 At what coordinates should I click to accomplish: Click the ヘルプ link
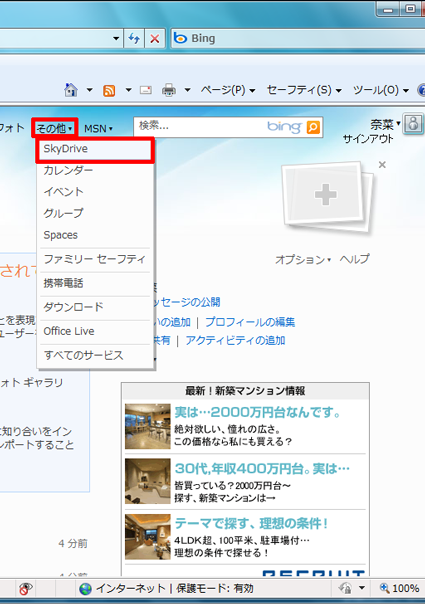click(x=354, y=259)
